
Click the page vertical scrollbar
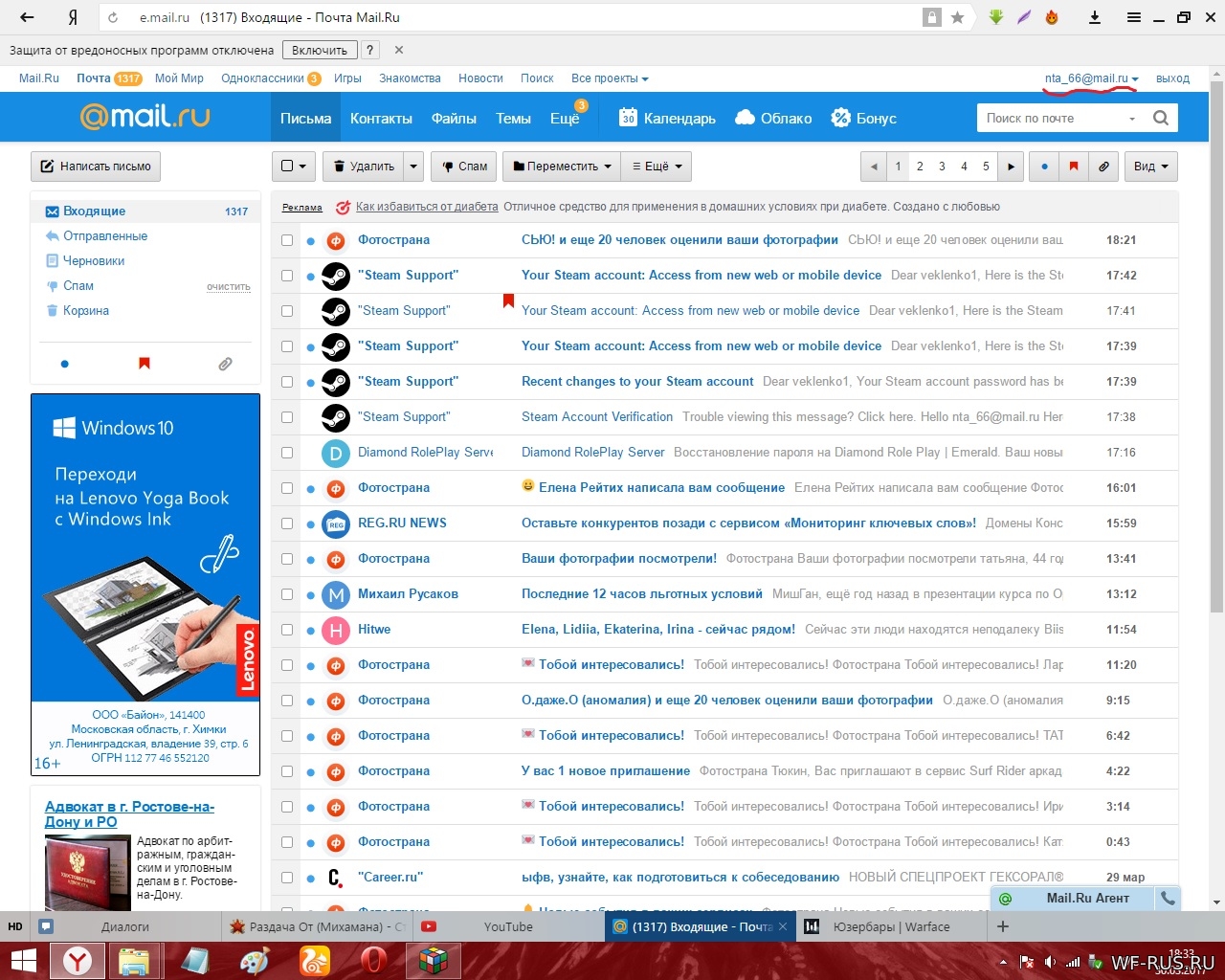[x=1216, y=346]
